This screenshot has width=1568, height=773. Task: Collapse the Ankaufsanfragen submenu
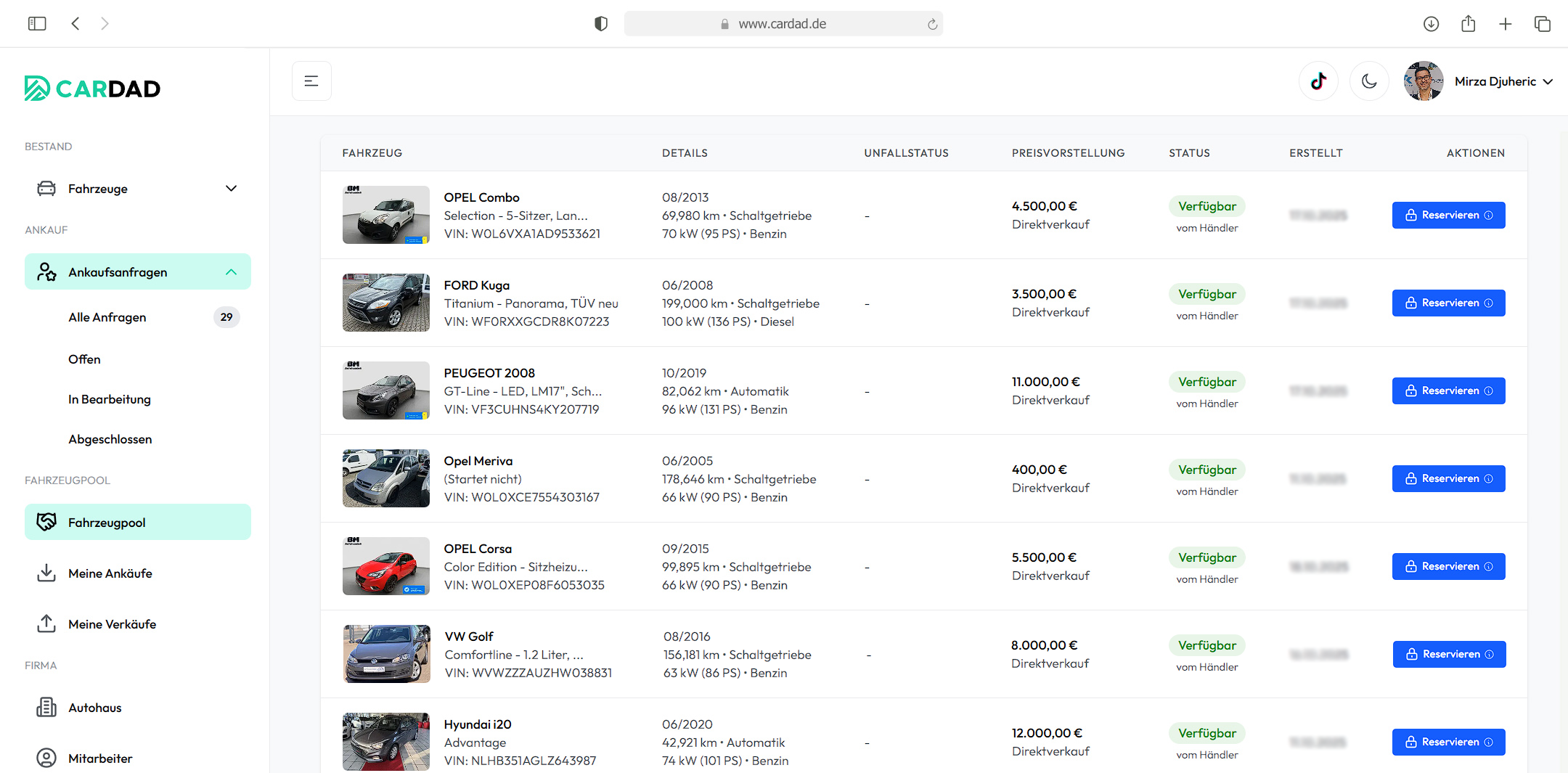click(231, 272)
